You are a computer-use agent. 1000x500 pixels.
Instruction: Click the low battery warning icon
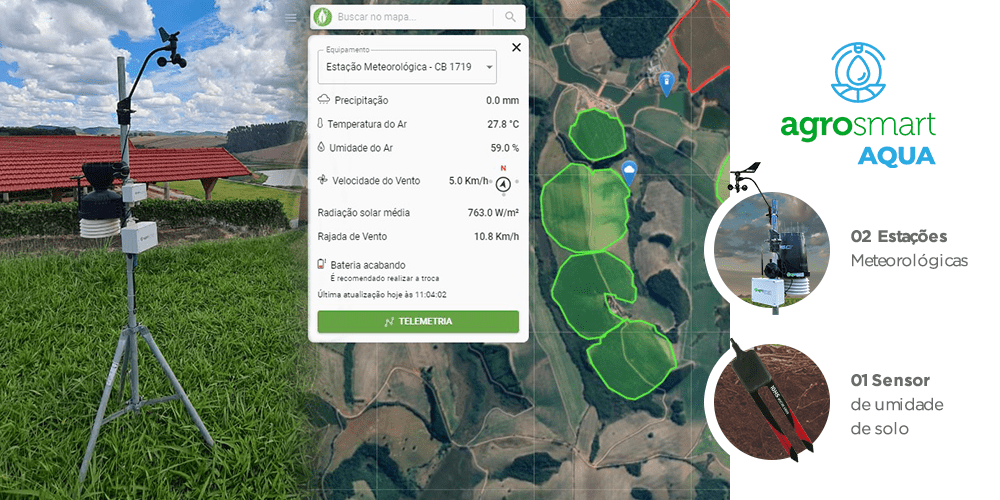(x=321, y=264)
